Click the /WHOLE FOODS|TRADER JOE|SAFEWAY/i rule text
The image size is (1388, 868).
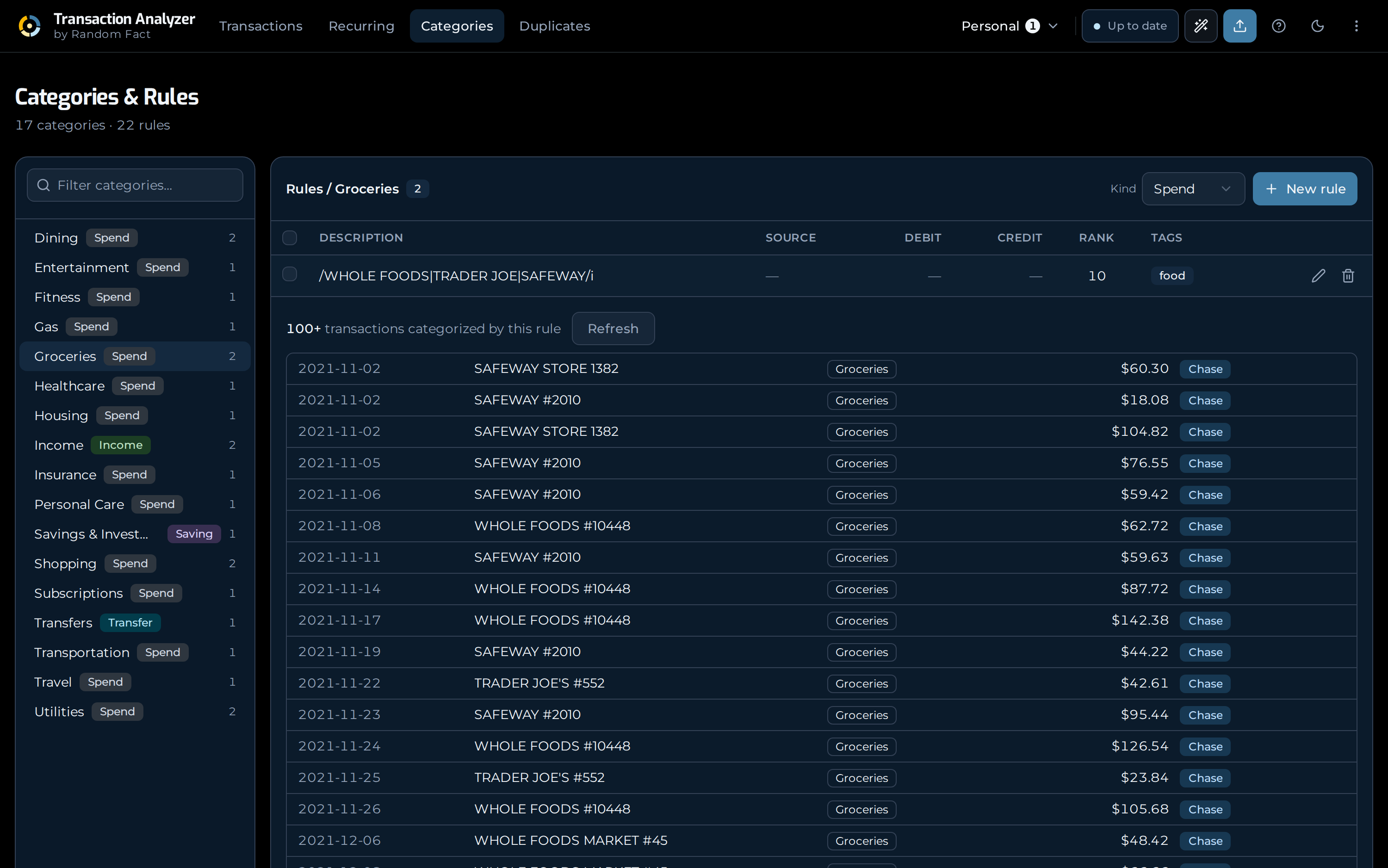(x=456, y=276)
